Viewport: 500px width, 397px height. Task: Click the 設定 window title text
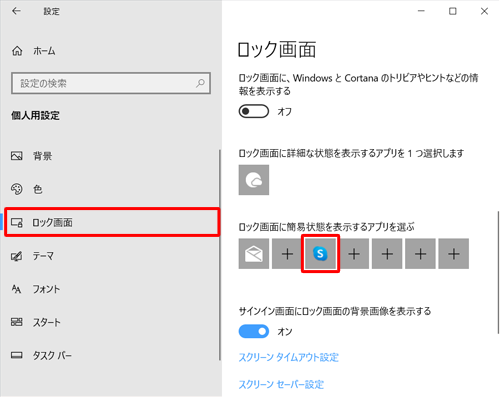point(52,11)
